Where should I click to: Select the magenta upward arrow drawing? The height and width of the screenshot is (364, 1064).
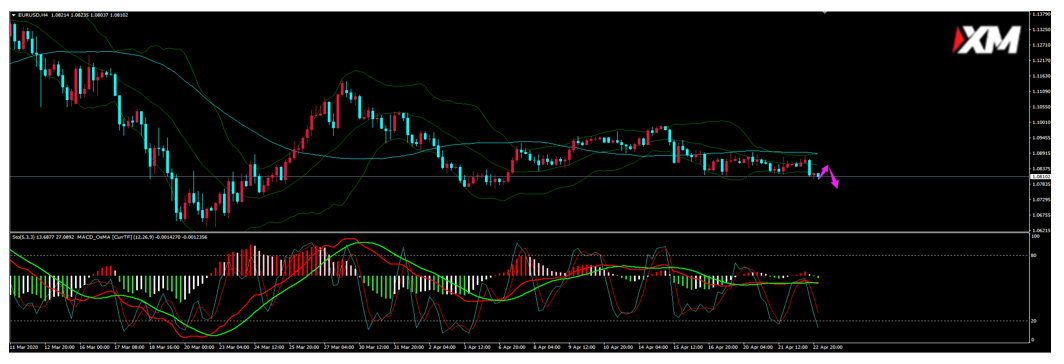click(x=823, y=172)
